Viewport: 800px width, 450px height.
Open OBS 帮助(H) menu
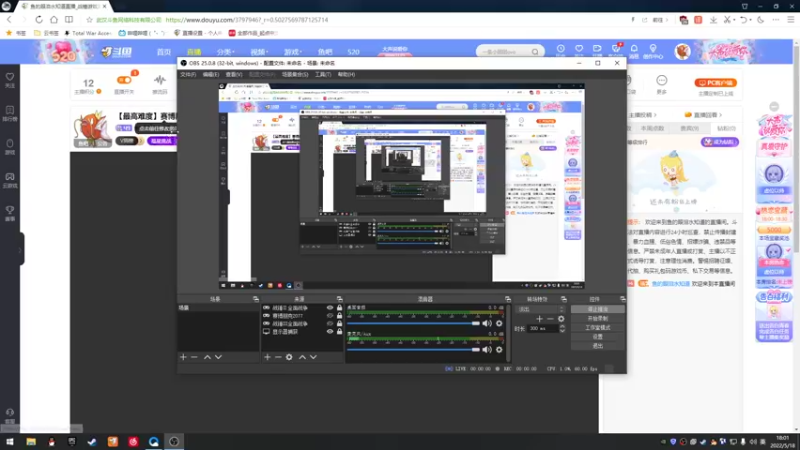[x=346, y=74]
